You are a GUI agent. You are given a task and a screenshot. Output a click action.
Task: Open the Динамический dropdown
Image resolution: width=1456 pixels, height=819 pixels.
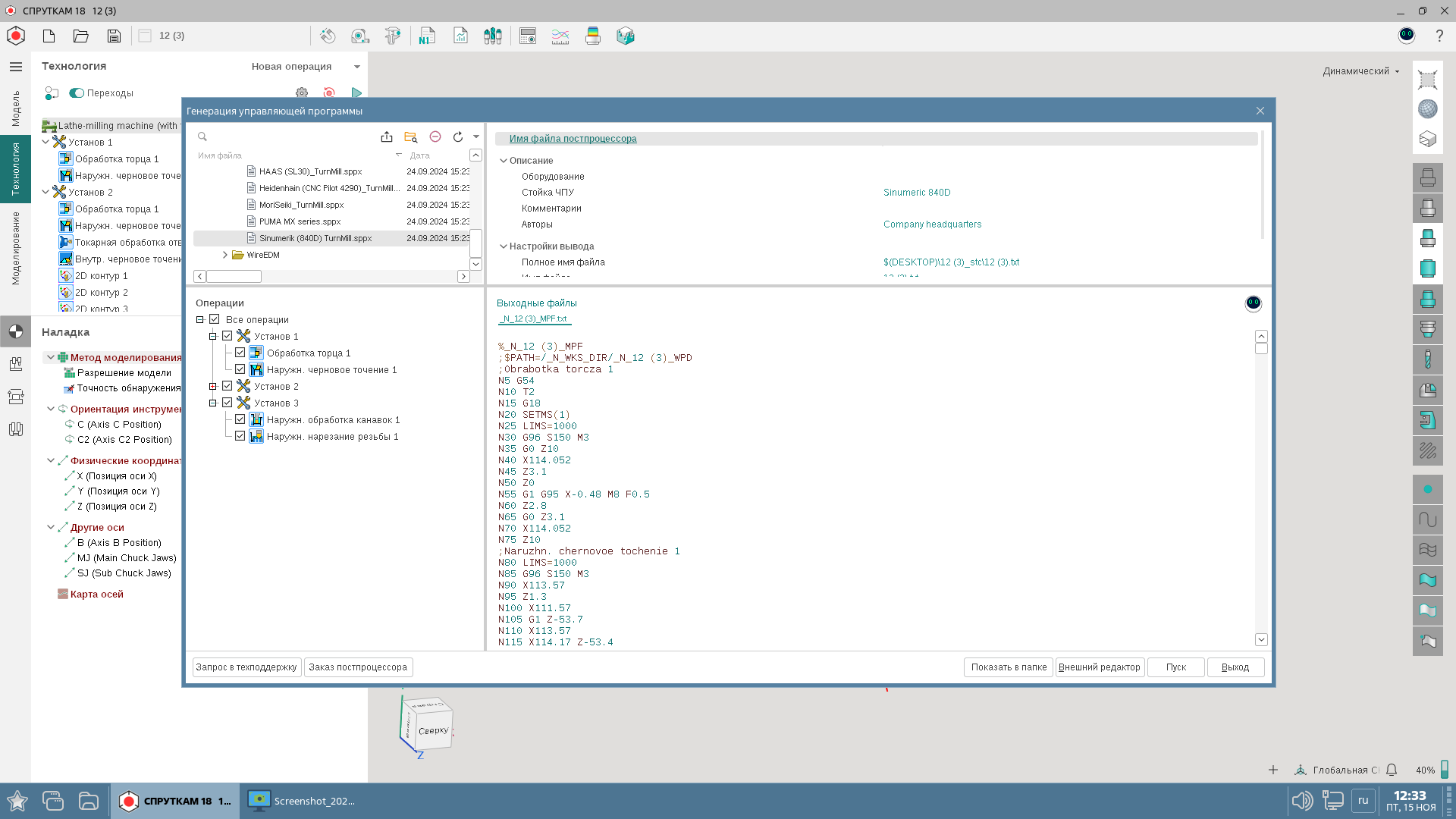pyautogui.click(x=1361, y=71)
